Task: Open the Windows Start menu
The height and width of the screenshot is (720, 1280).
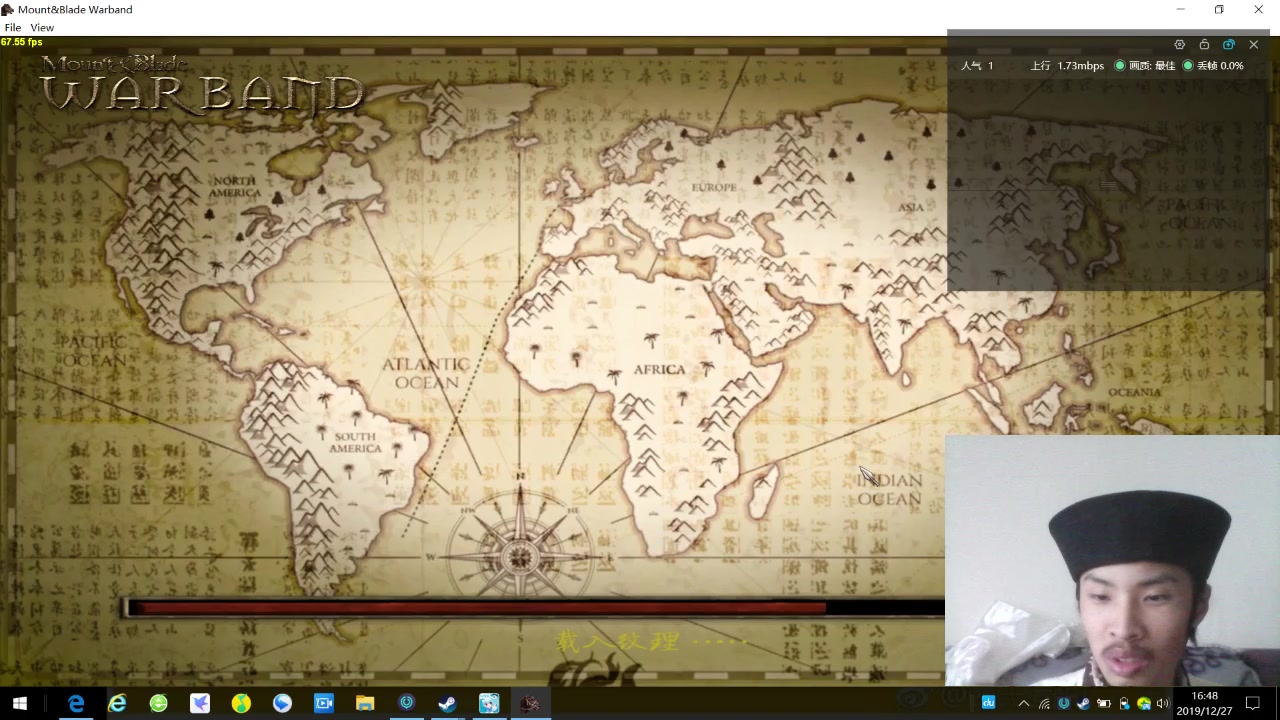Action: (x=20, y=704)
